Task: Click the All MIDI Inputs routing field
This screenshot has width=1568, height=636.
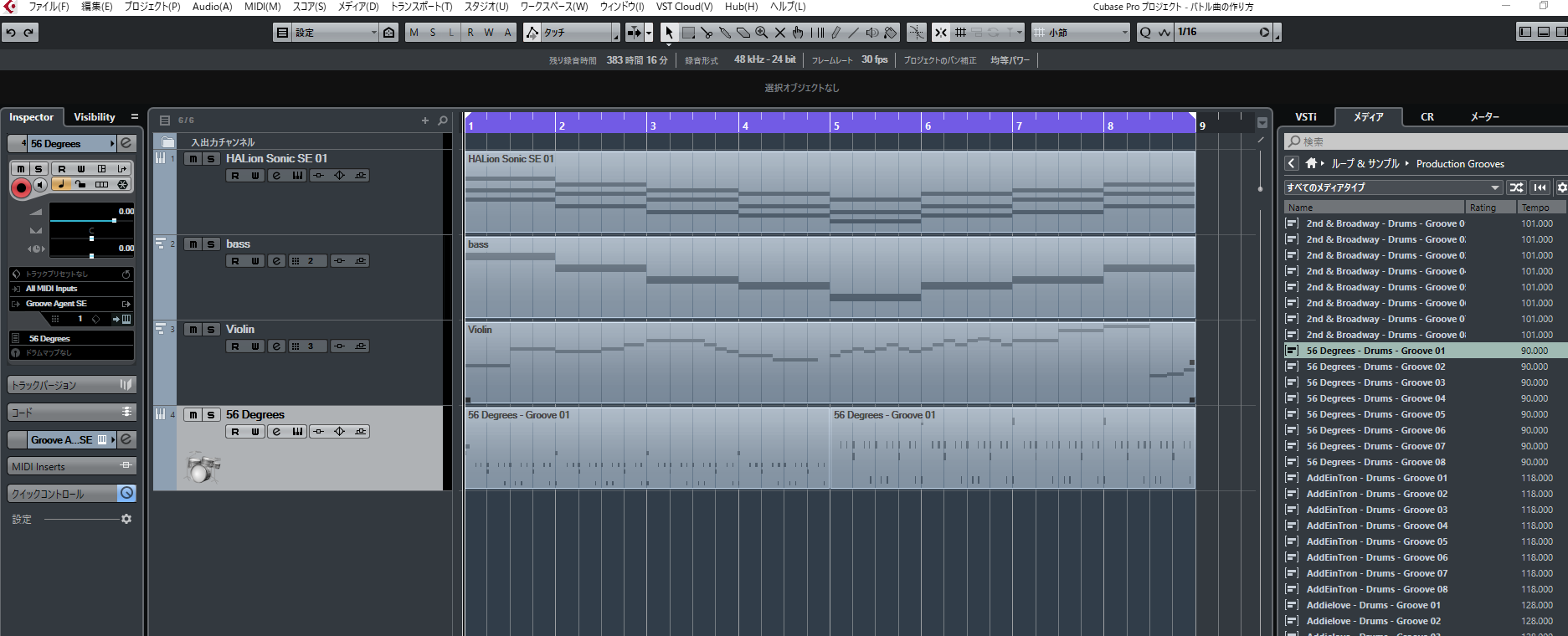Action: pos(71,289)
